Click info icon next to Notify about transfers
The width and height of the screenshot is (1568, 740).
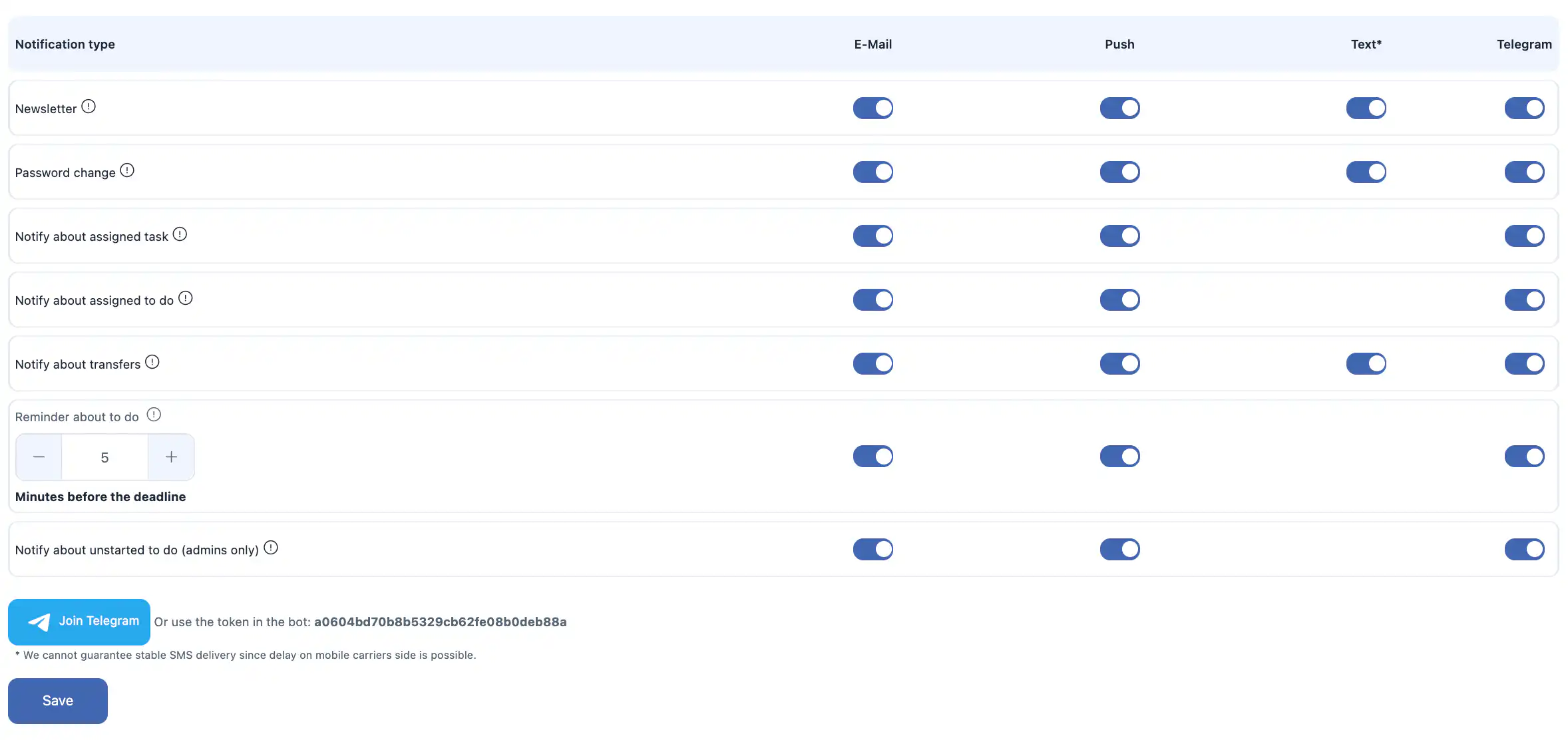pos(152,362)
